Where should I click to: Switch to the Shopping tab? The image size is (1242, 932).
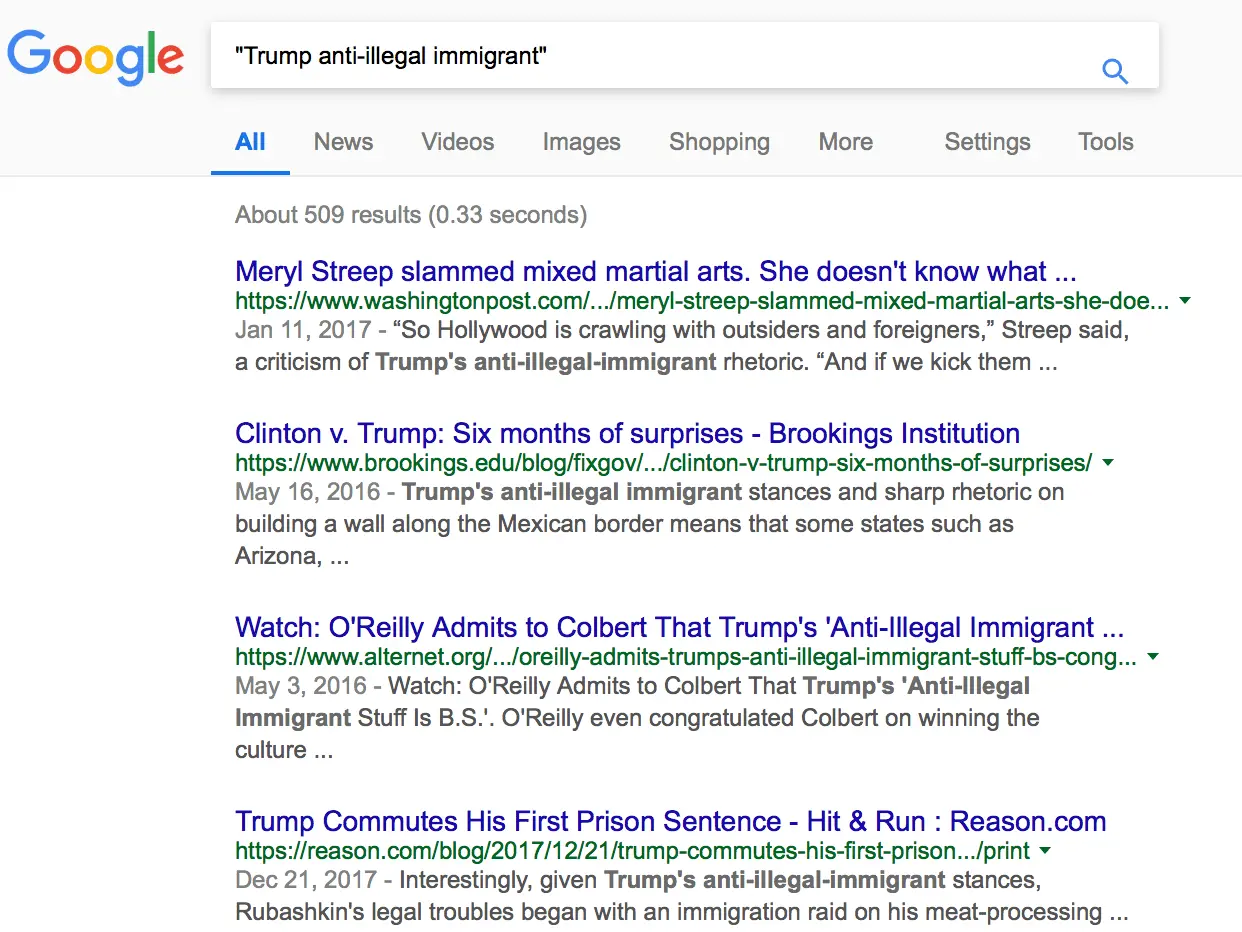[719, 142]
